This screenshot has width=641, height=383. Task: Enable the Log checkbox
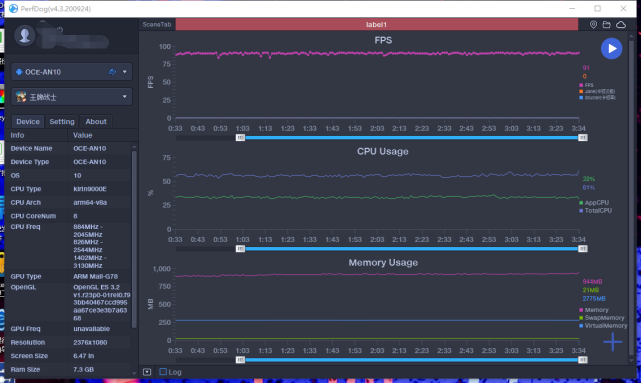[163, 372]
